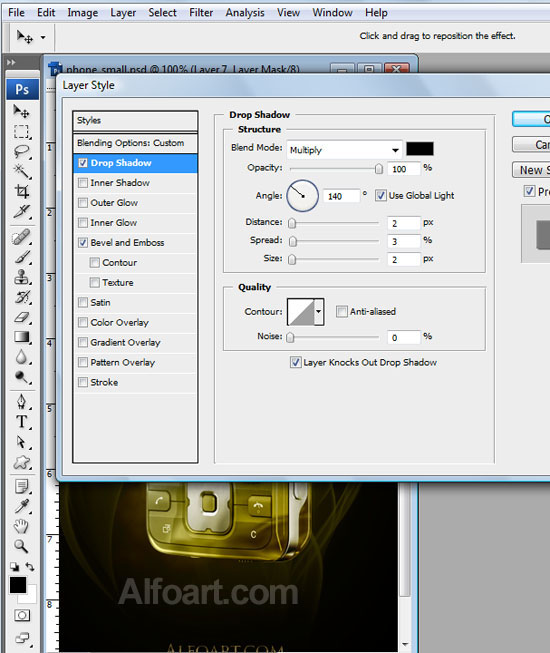Select the Magic Wand tool
Viewport: 550px width, 653px height.
(22, 171)
